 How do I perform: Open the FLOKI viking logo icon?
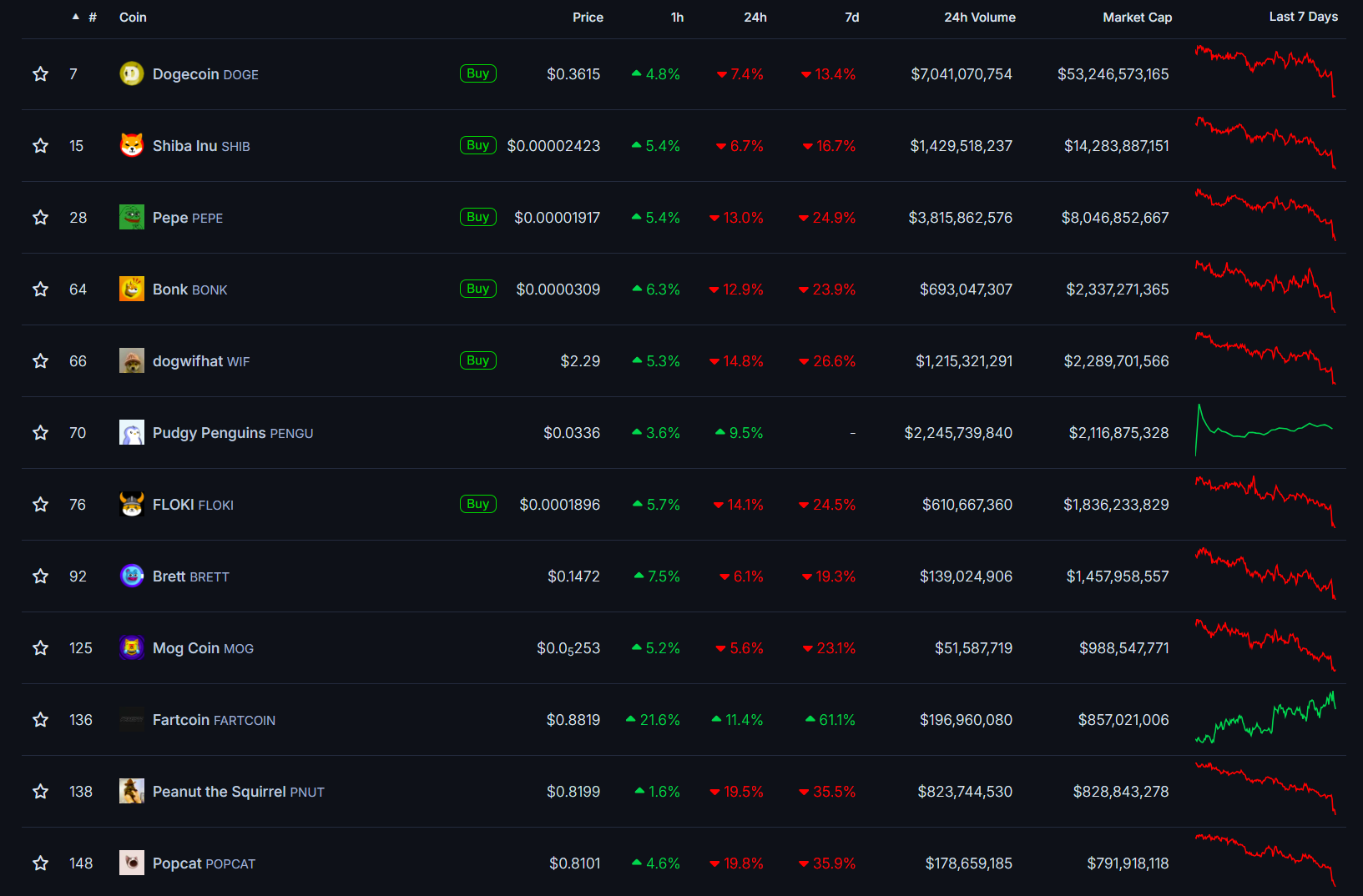coord(131,505)
